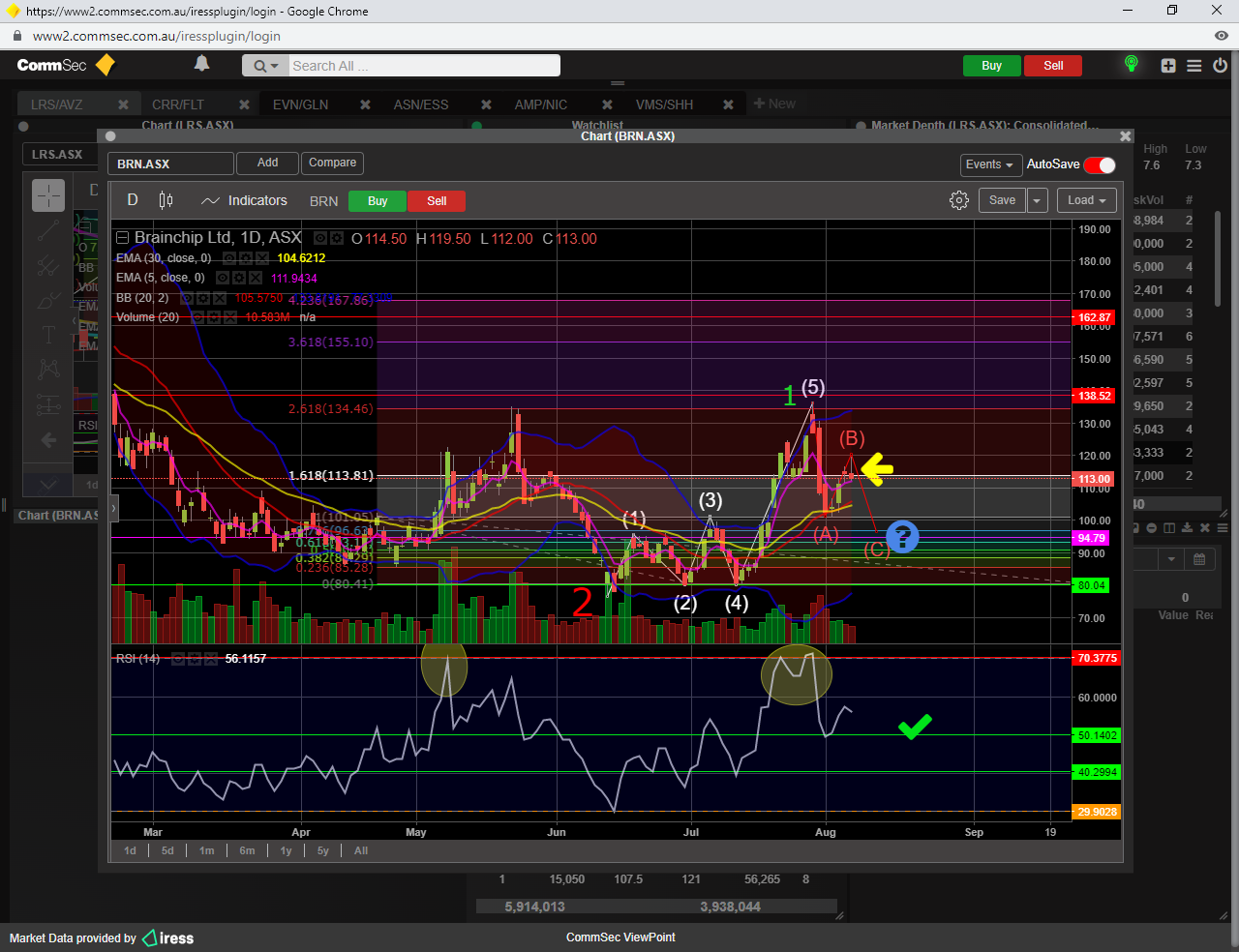Click chart toolbar Sell button

click(x=437, y=201)
